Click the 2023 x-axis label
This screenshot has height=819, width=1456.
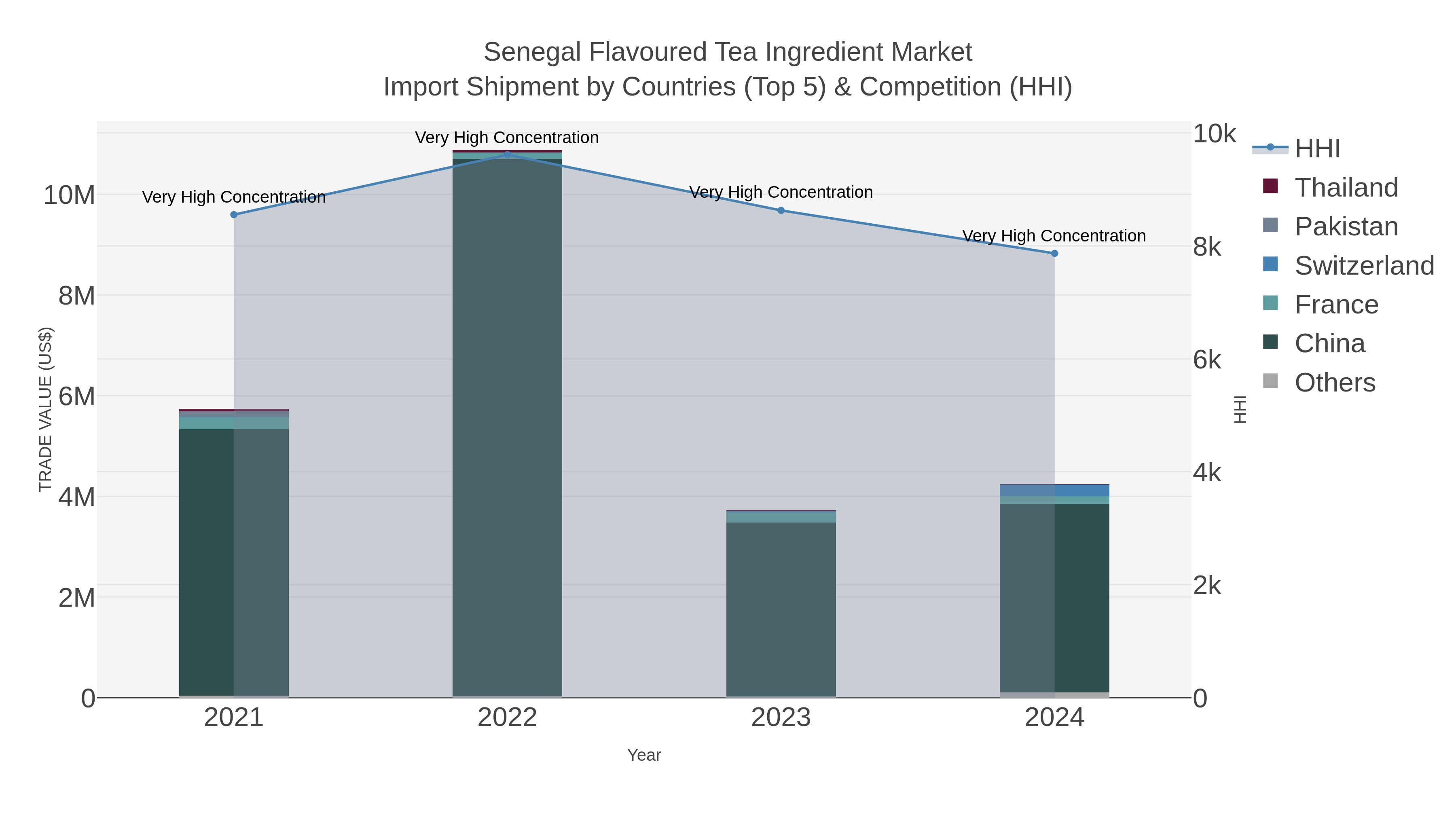point(781,718)
